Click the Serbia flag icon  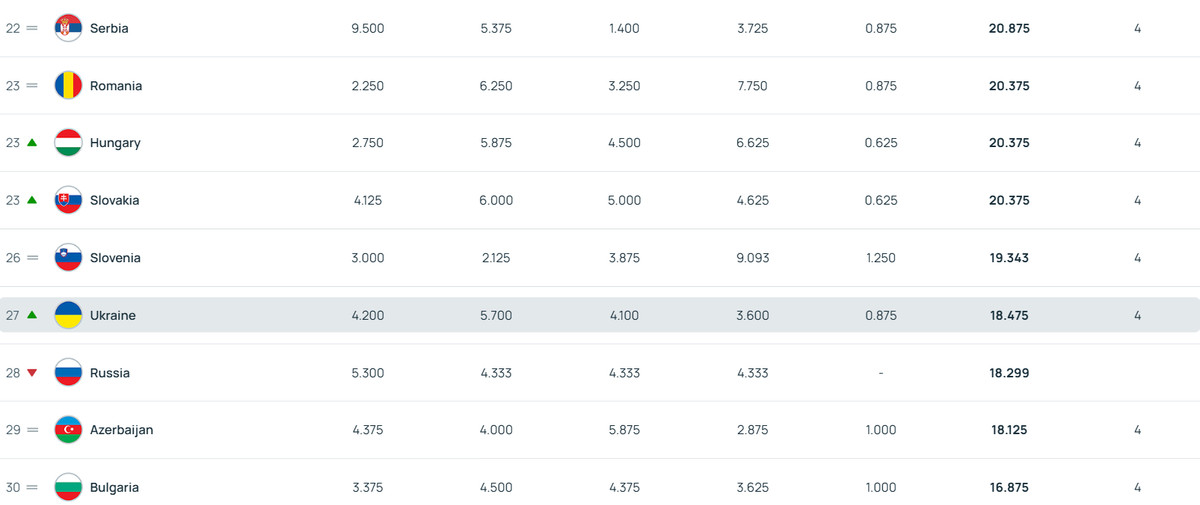68,28
